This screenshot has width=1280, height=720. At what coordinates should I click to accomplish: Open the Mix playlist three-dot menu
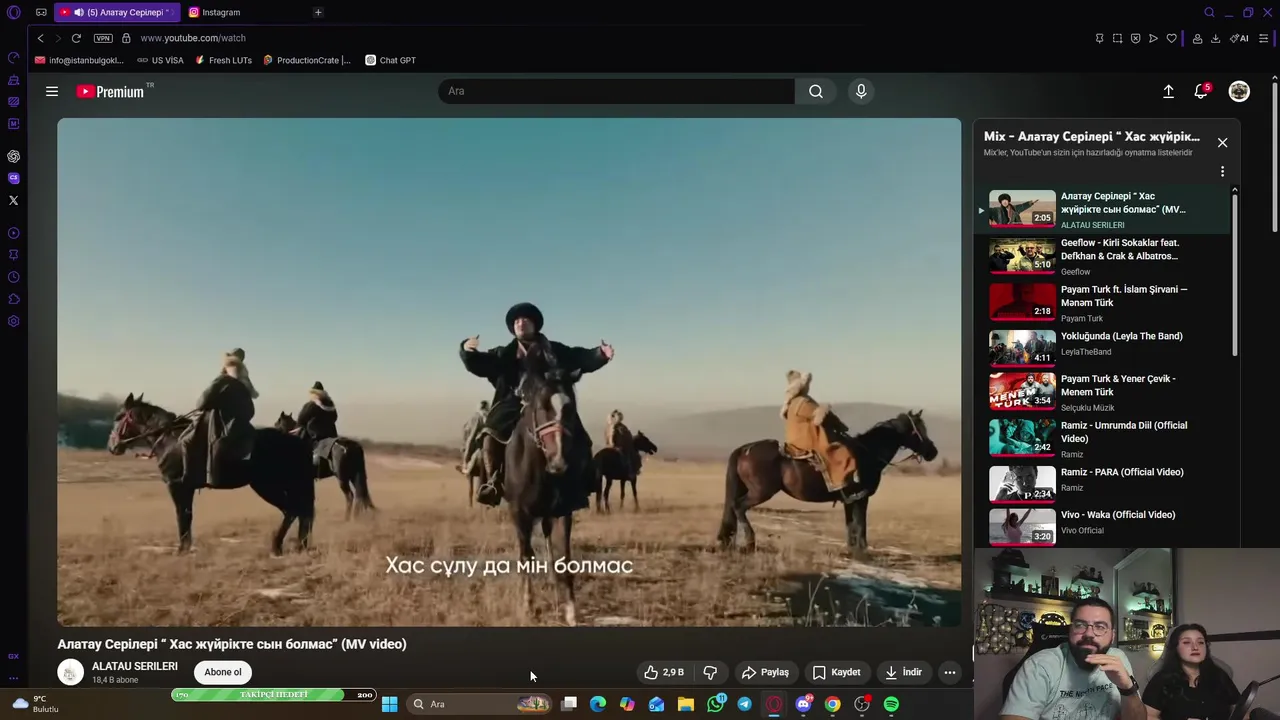point(1222,172)
